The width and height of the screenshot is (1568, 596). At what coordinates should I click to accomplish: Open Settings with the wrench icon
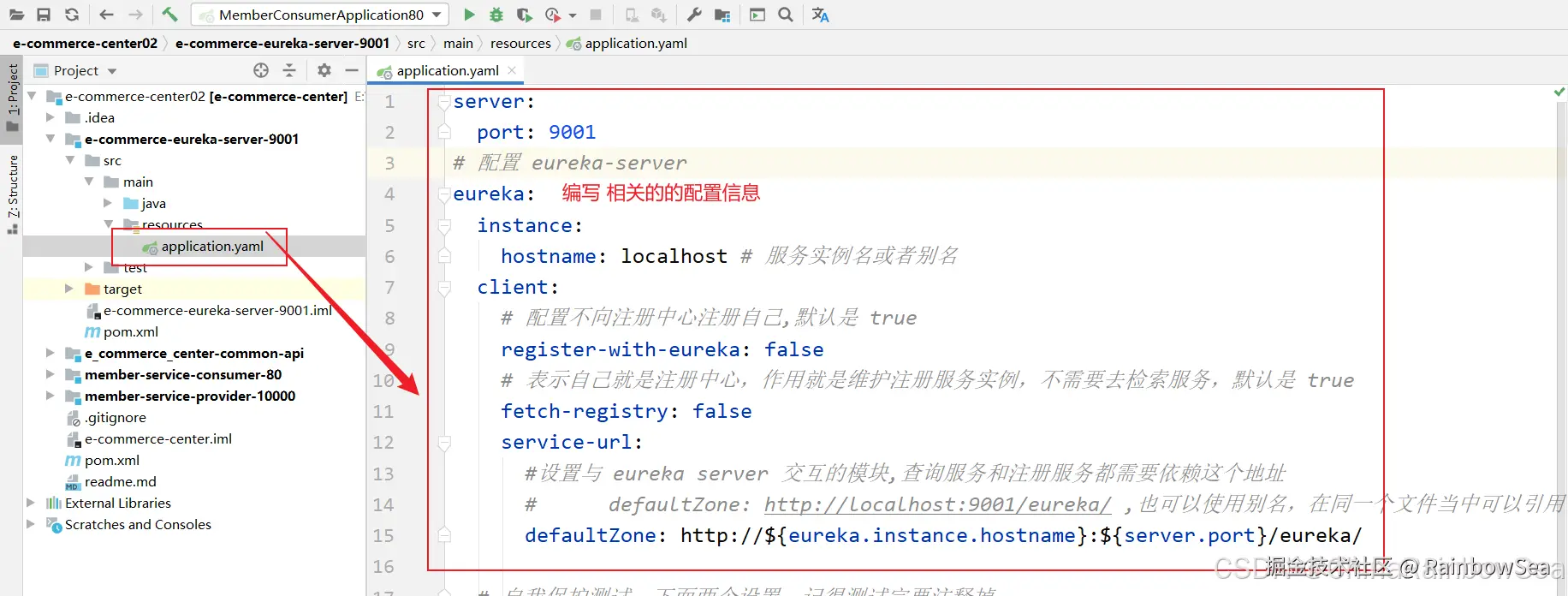[x=694, y=15]
